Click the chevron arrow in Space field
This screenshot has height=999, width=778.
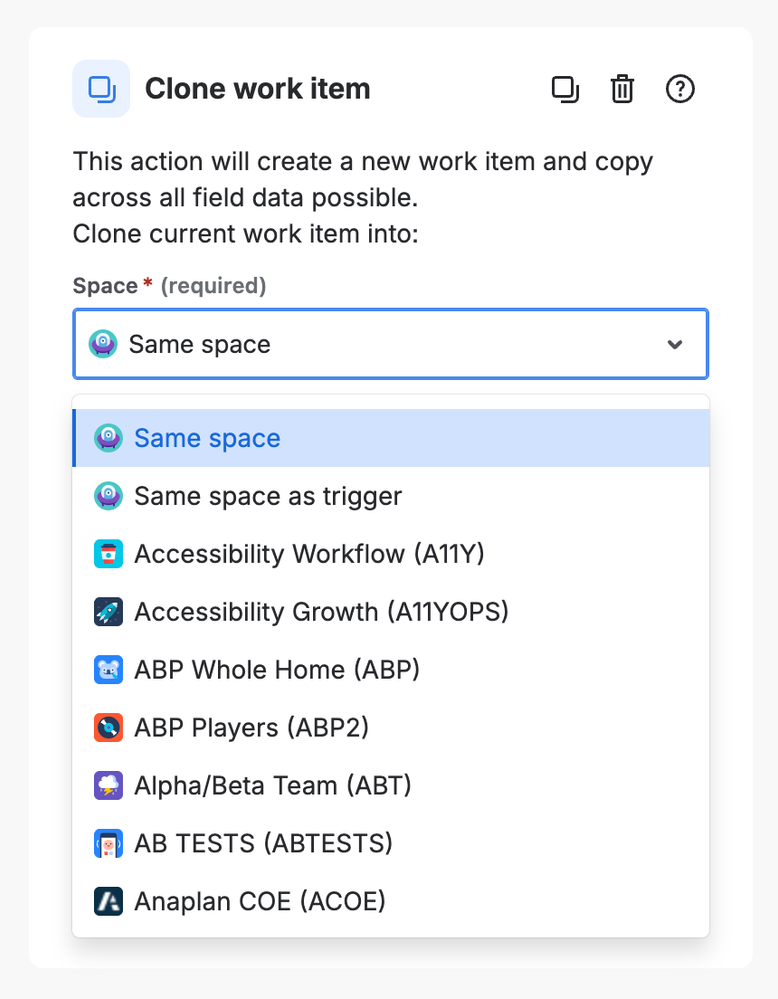[675, 345]
